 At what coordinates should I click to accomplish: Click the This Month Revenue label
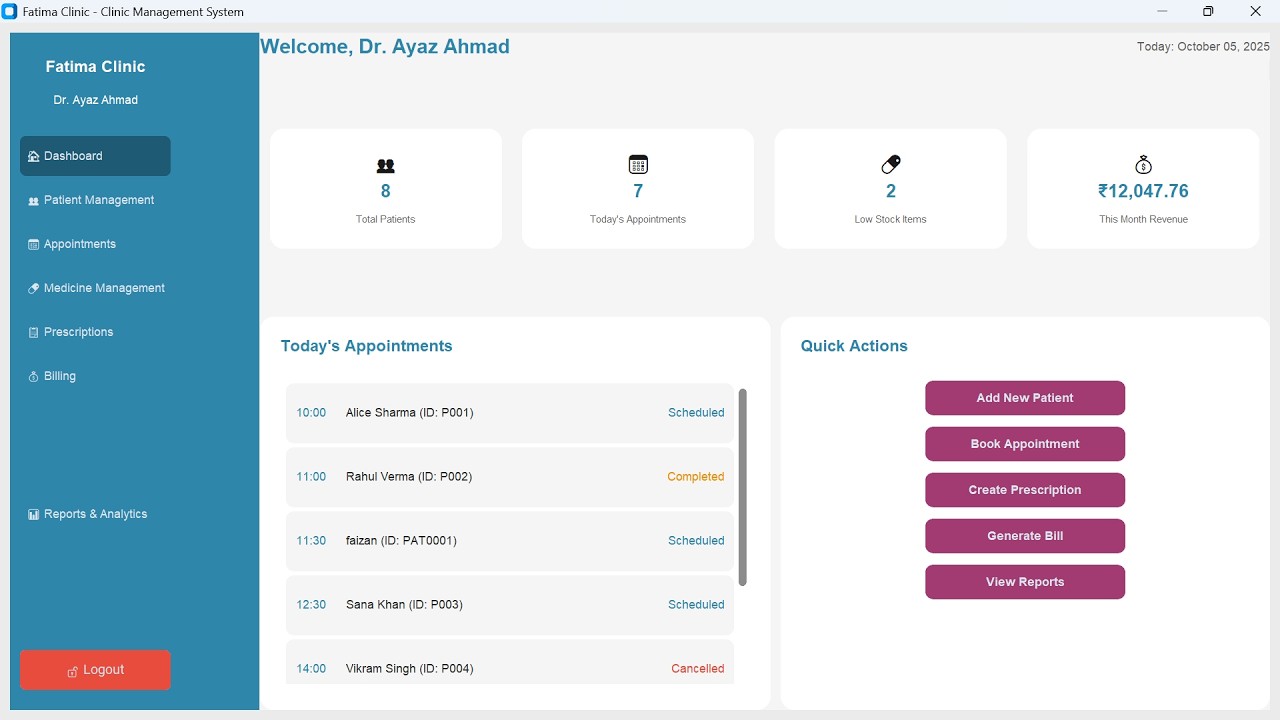[x=1143, y=219]
